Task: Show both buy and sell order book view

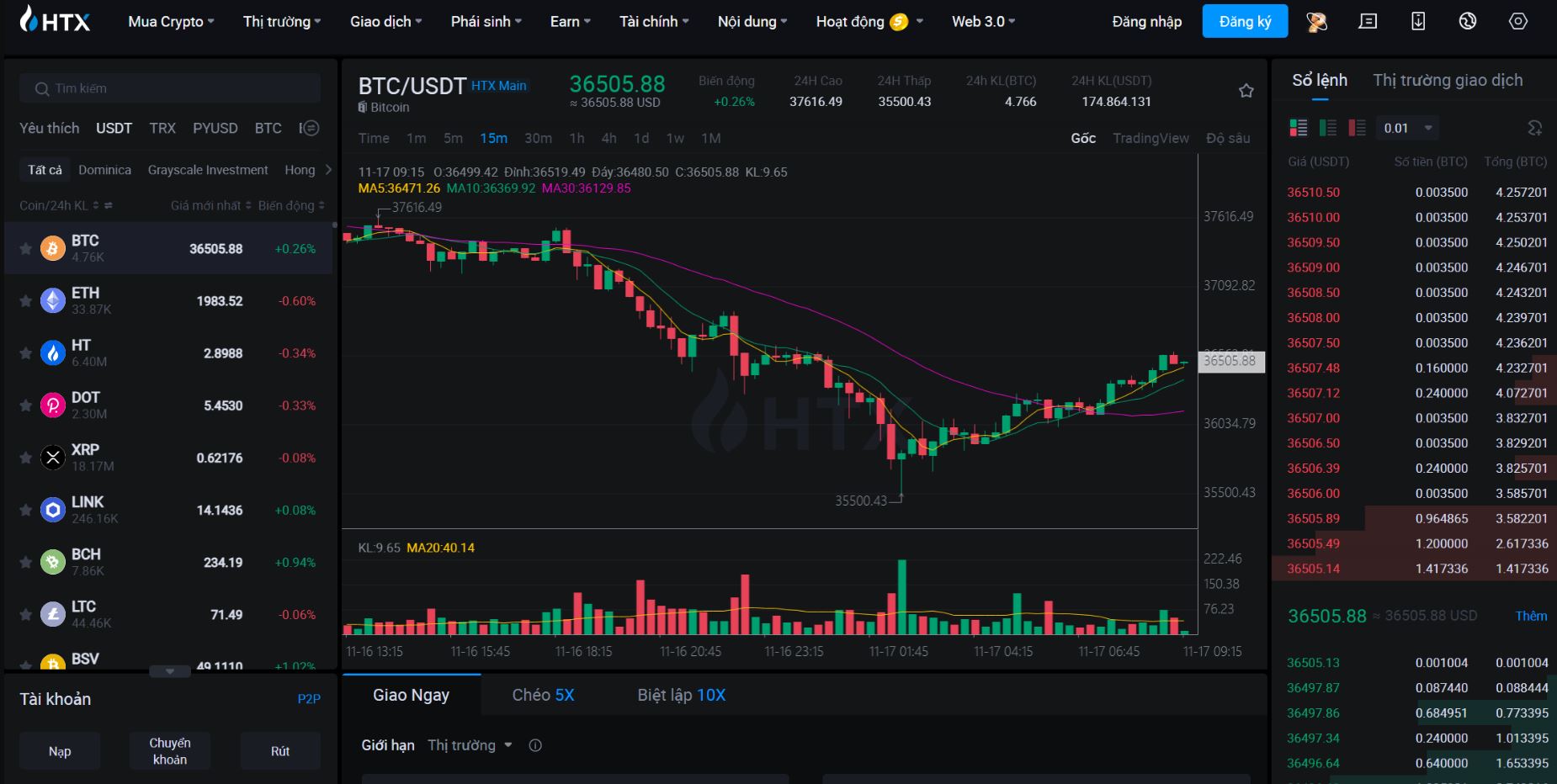Action: pyautogui.click(x=1299, y=128)
